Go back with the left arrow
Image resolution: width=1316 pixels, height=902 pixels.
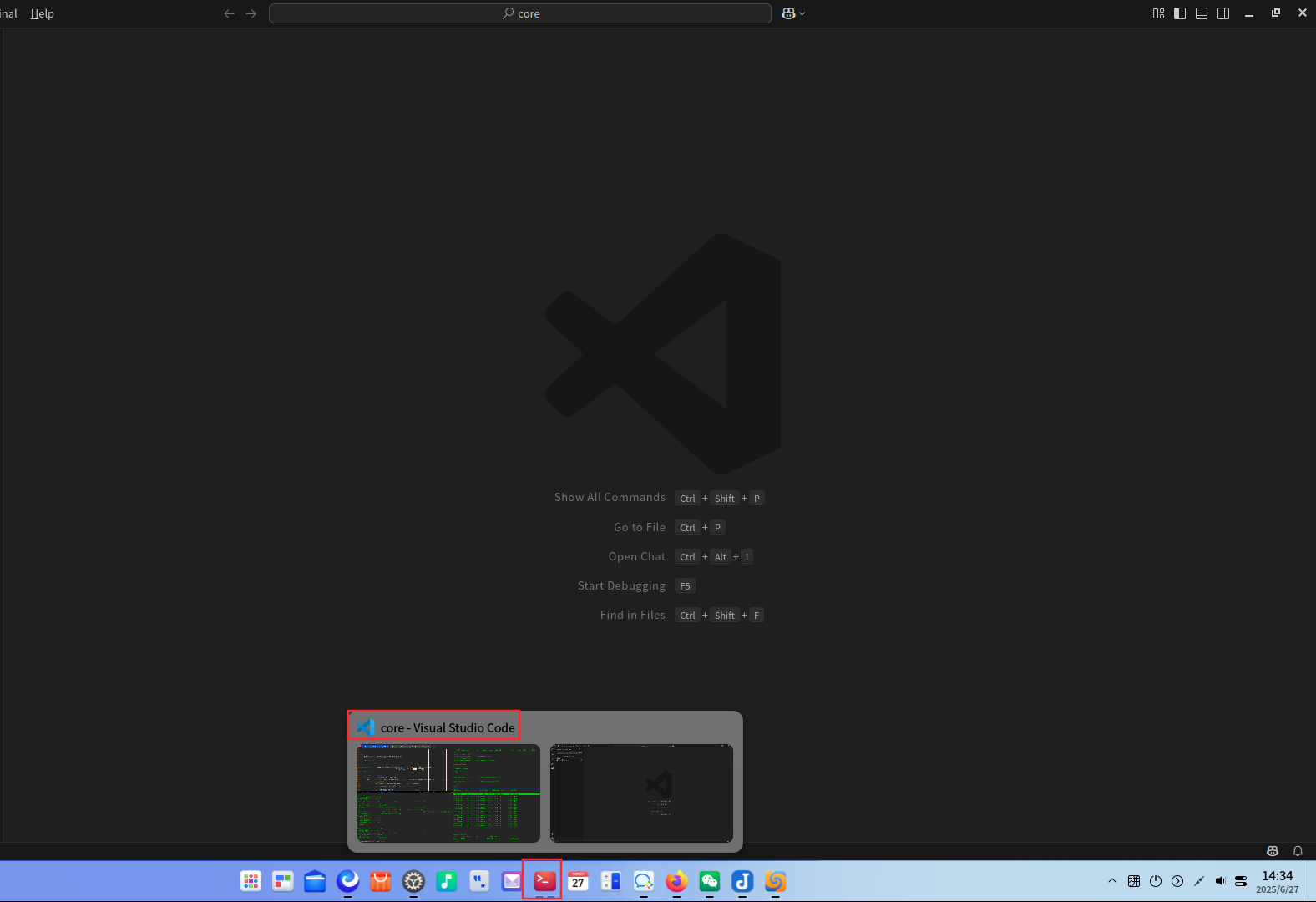point(229,13)
